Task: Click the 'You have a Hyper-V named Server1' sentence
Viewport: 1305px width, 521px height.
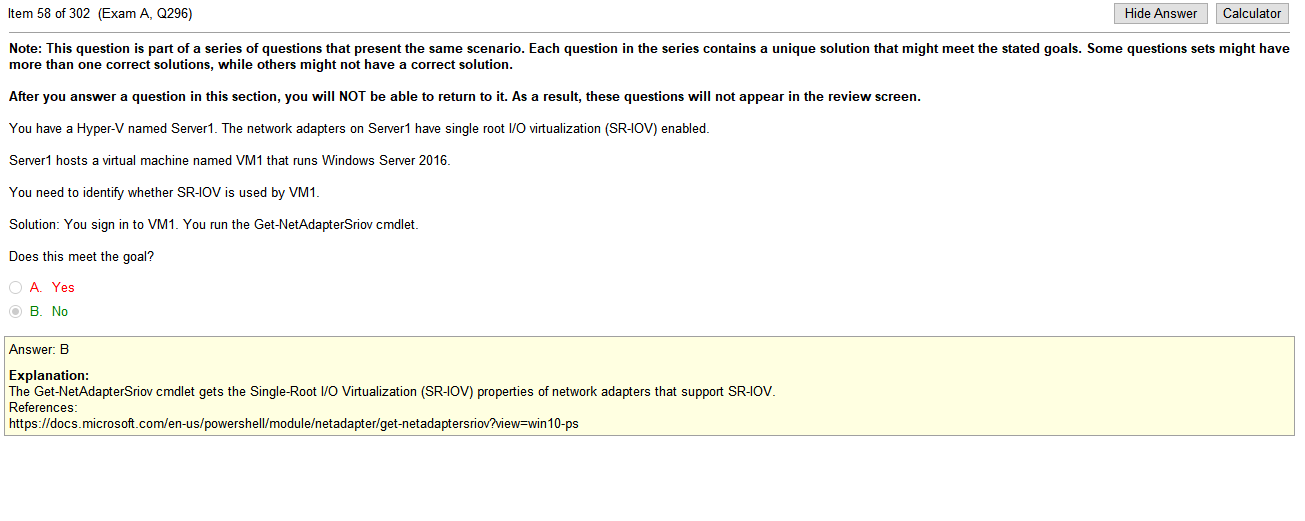Action: click(x=358, y=128)
